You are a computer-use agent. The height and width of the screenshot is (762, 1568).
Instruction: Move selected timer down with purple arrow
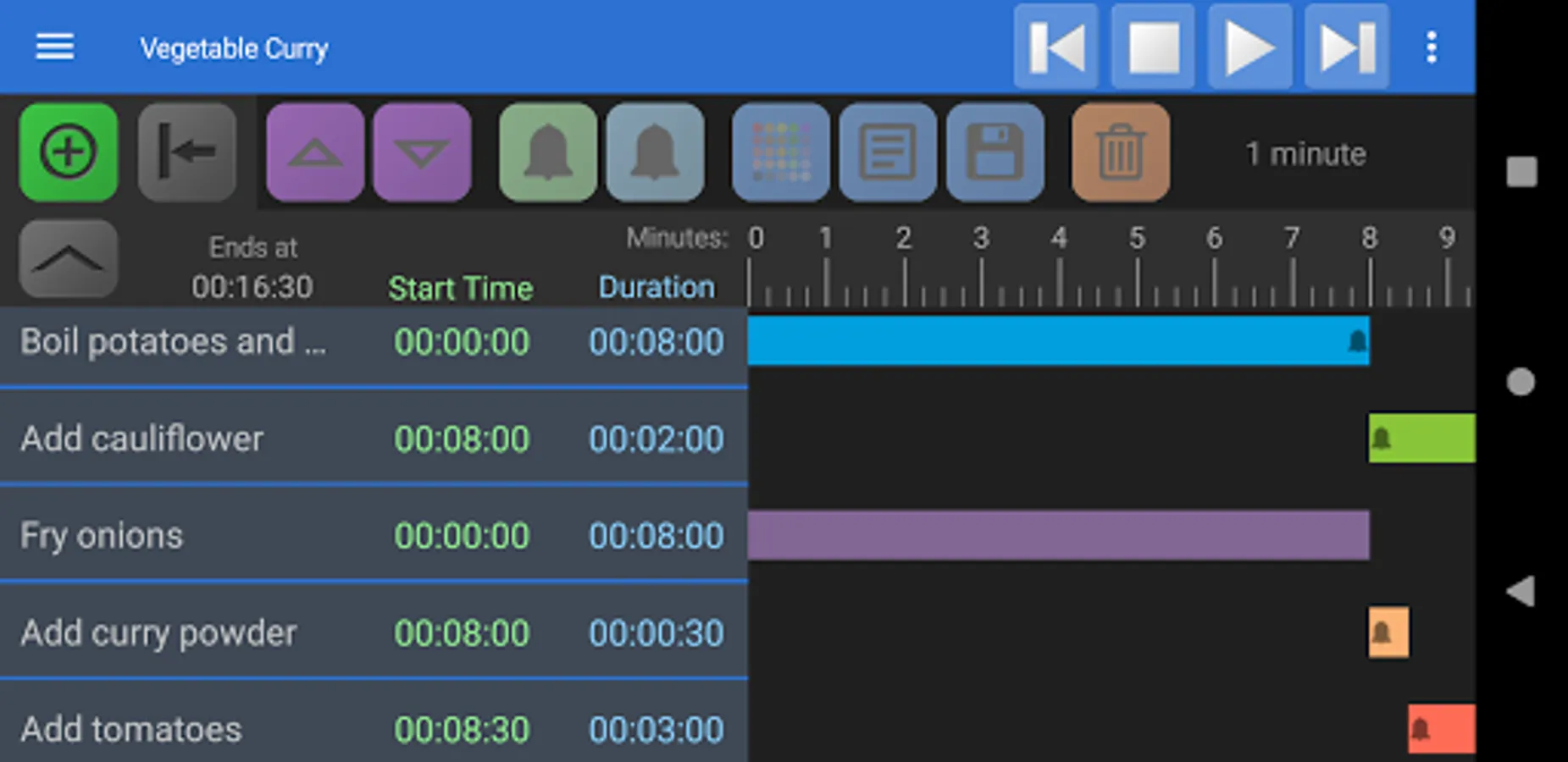pos(422,152)
